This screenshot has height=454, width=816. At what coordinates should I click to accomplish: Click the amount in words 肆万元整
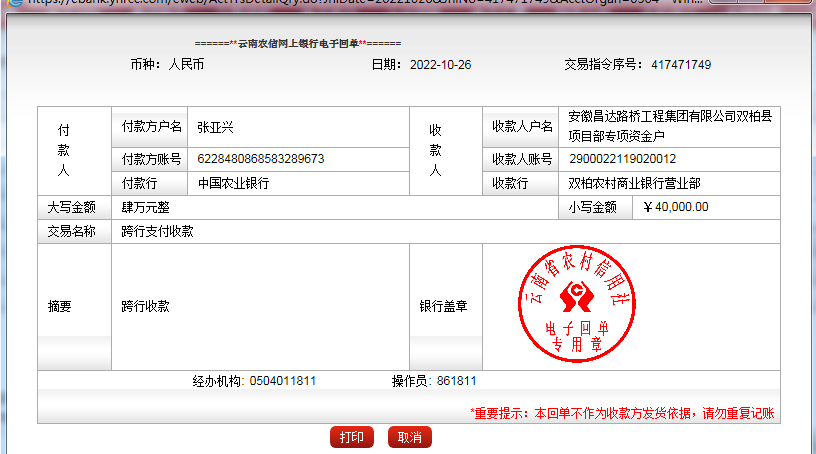(146, 208)
